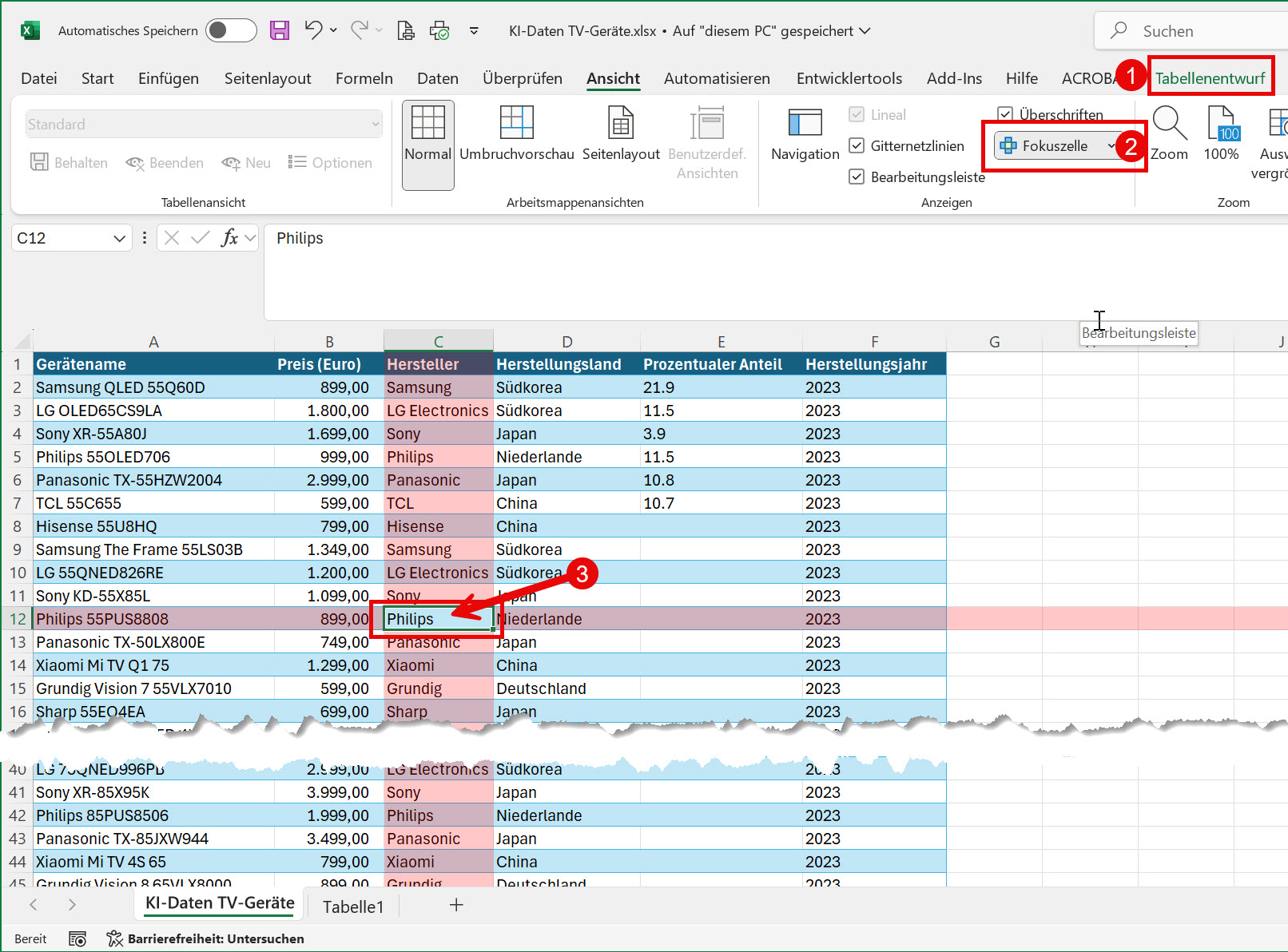This screenshot has height=952, width=1288.
Task: Click the Behalten button
Action: pyautogui.click(x=70, y=162)
